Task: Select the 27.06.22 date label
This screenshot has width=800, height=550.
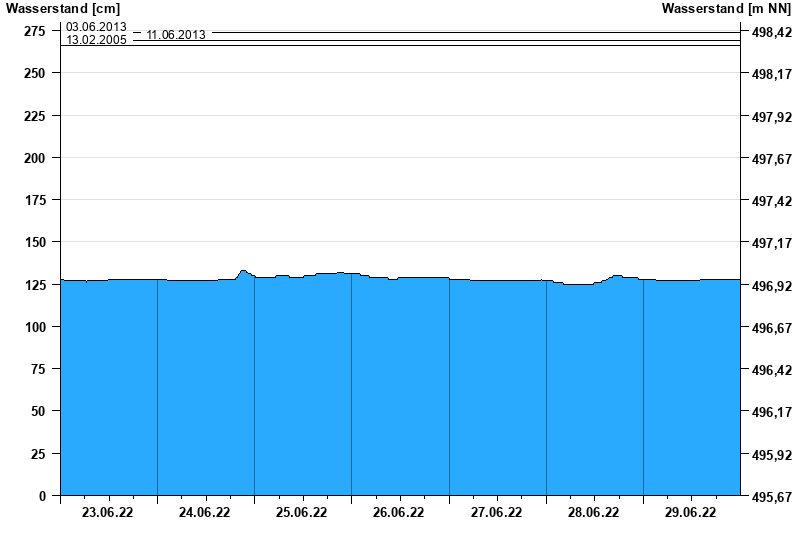Action: point(496,513)
